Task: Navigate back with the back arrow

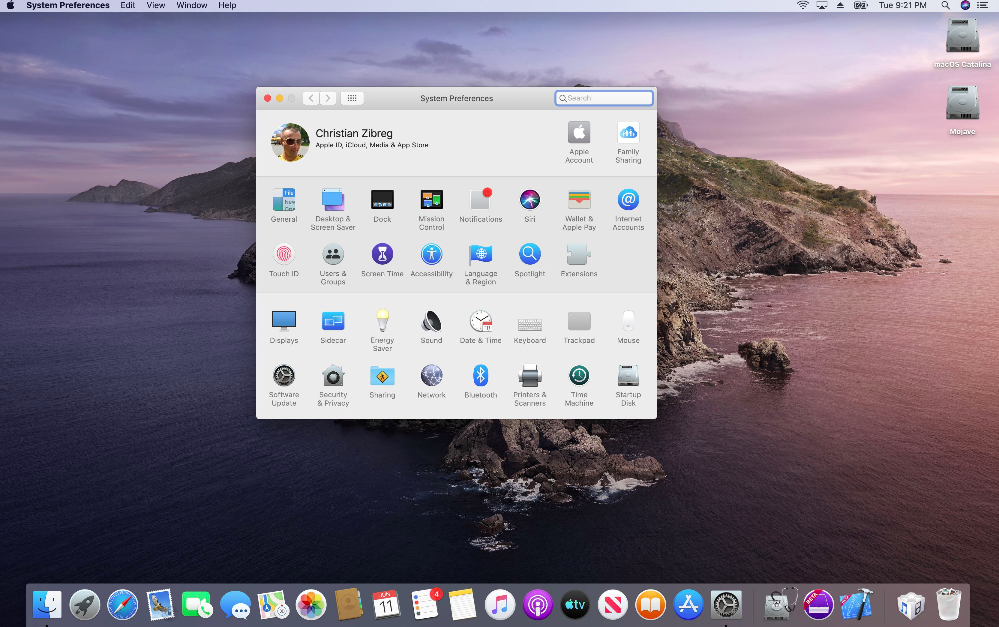Action: [x=311, y=98]
